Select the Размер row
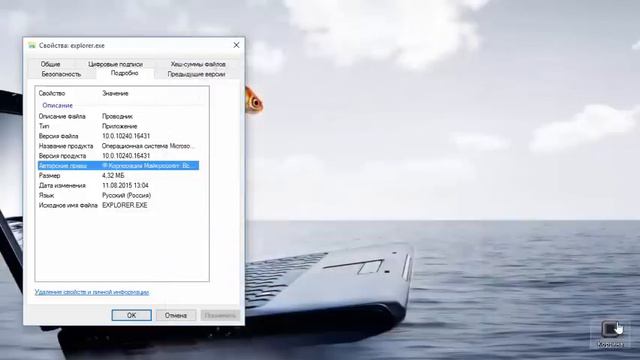Screen dimensions: 640x360 [118, 176]
